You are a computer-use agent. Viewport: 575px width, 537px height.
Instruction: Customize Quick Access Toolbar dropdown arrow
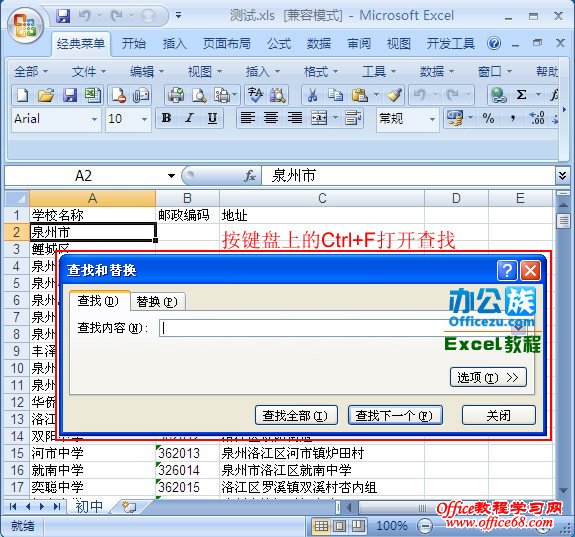[x=179, y=15]
